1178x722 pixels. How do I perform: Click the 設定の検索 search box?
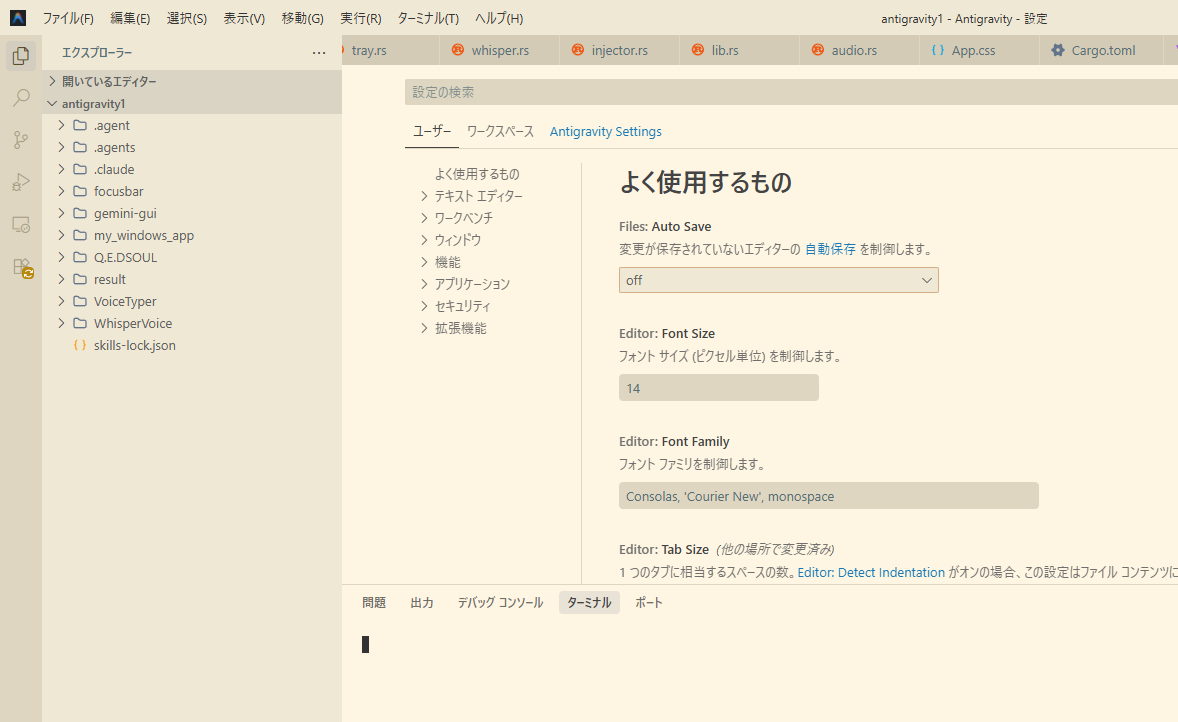tap(790, 92)
